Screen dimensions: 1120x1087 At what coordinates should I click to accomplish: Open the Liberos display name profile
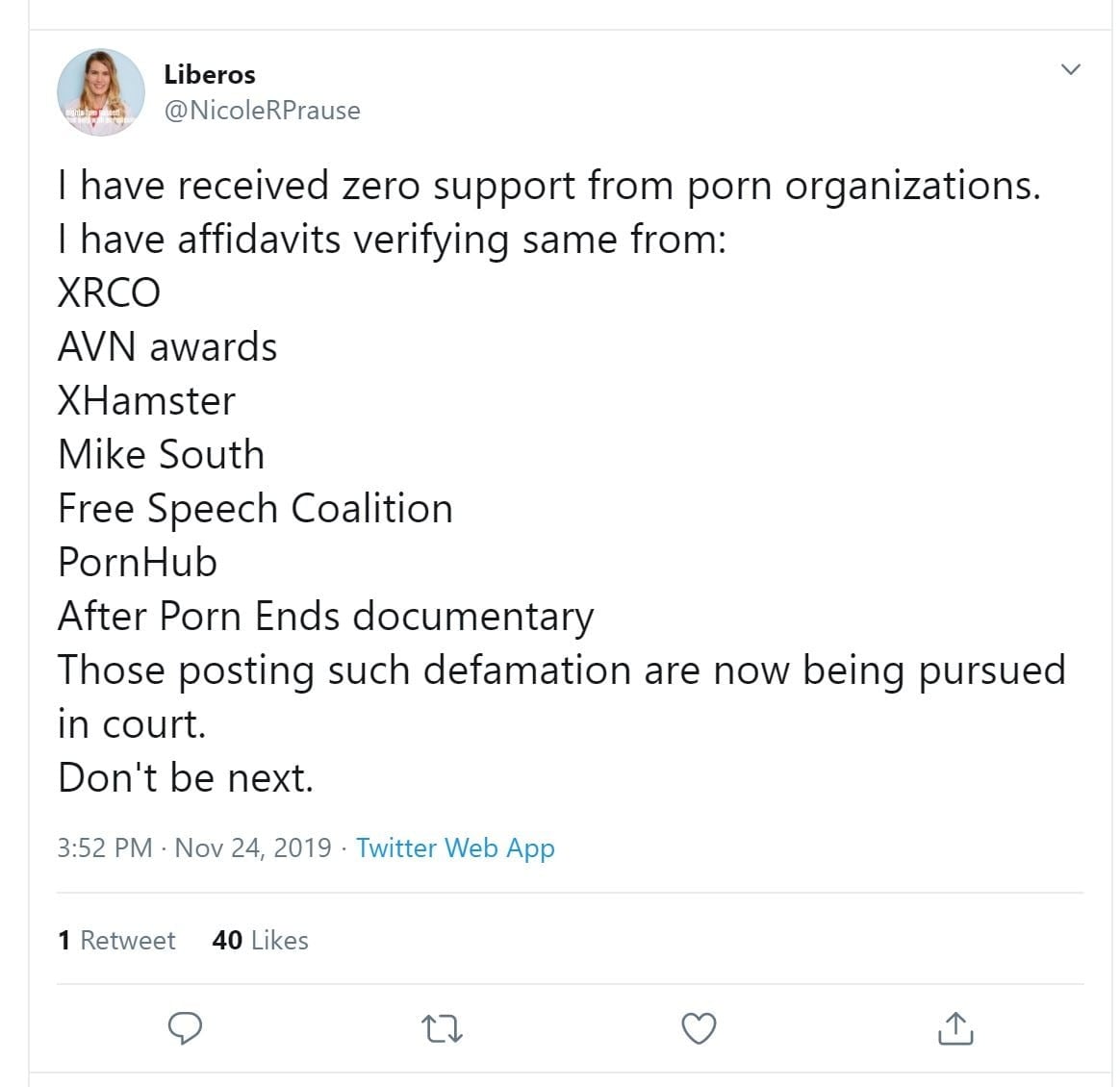pyautogui.click(x=210, y=74)
